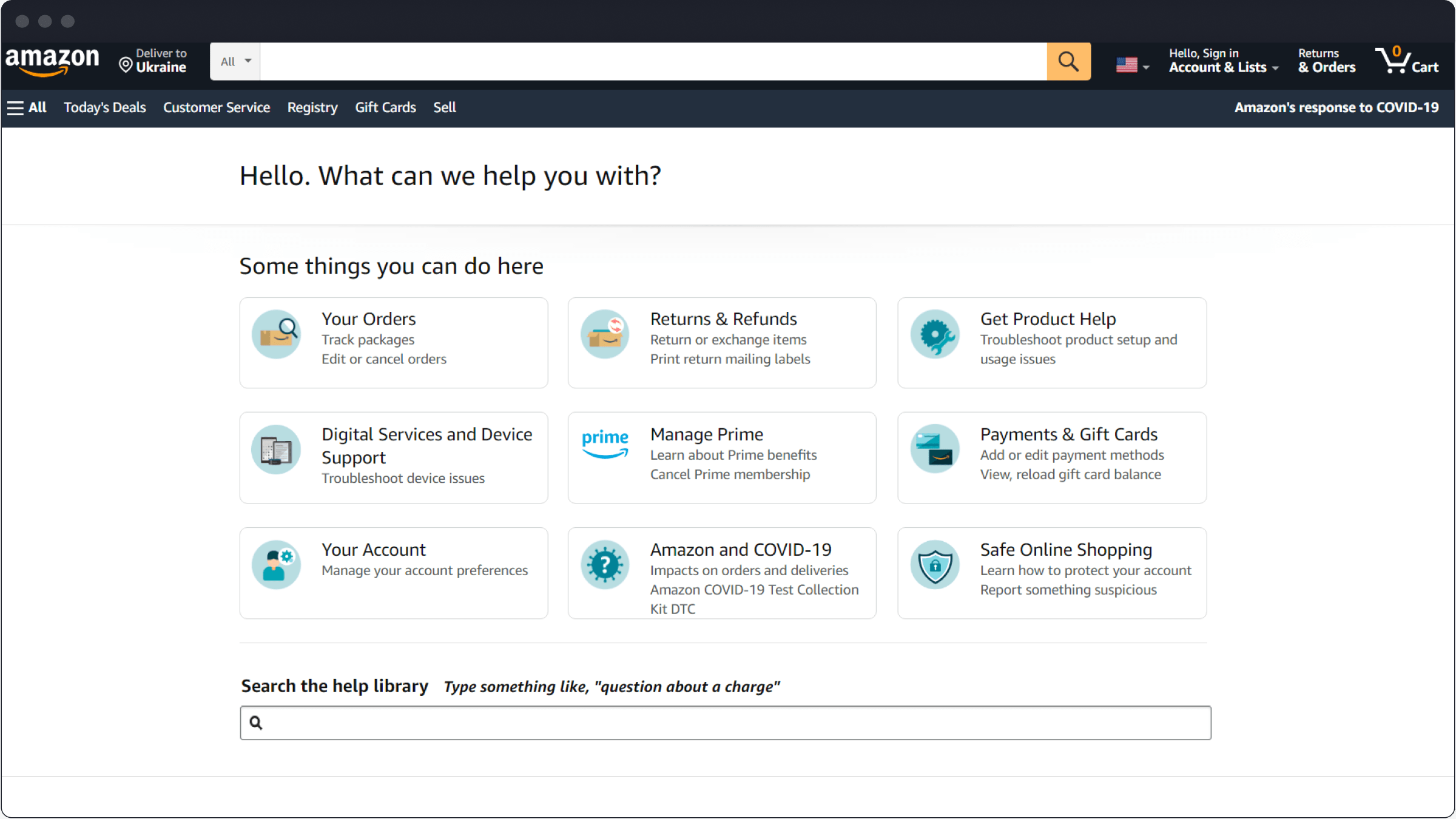Open Returns & Orders in the header

(1327, 61)
